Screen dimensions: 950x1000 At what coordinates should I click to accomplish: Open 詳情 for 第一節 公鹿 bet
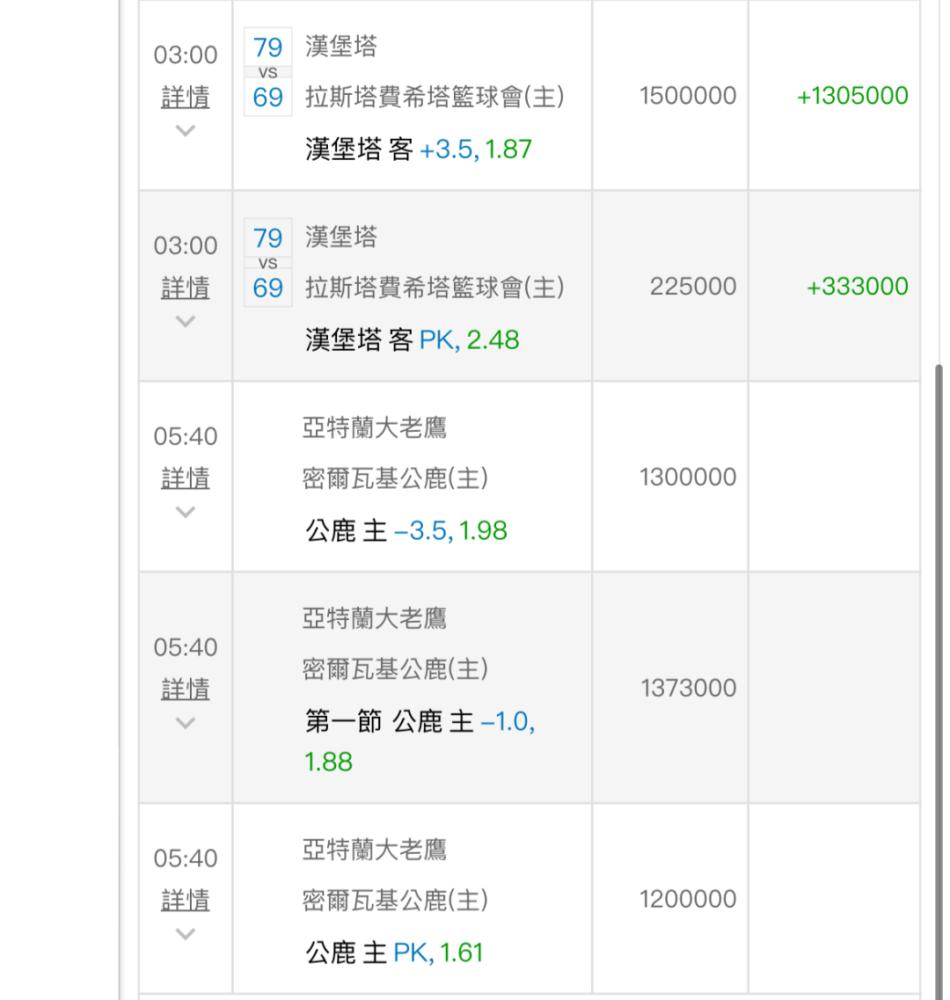[x=185, y=690]
